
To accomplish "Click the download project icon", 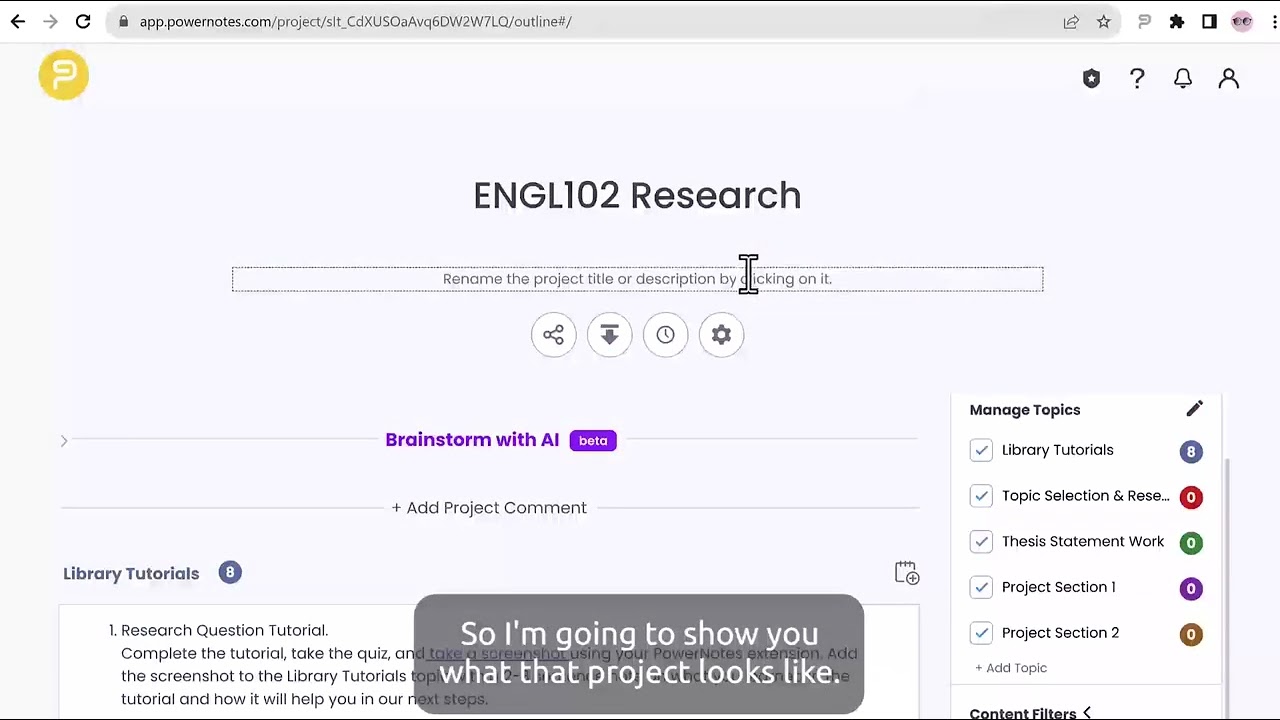I will click(x=609, y=335).
